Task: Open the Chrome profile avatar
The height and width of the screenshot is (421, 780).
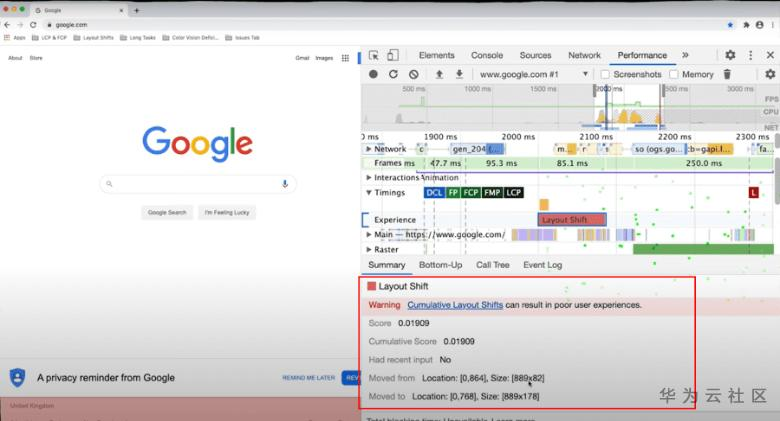Action: (x=760, y=24)
